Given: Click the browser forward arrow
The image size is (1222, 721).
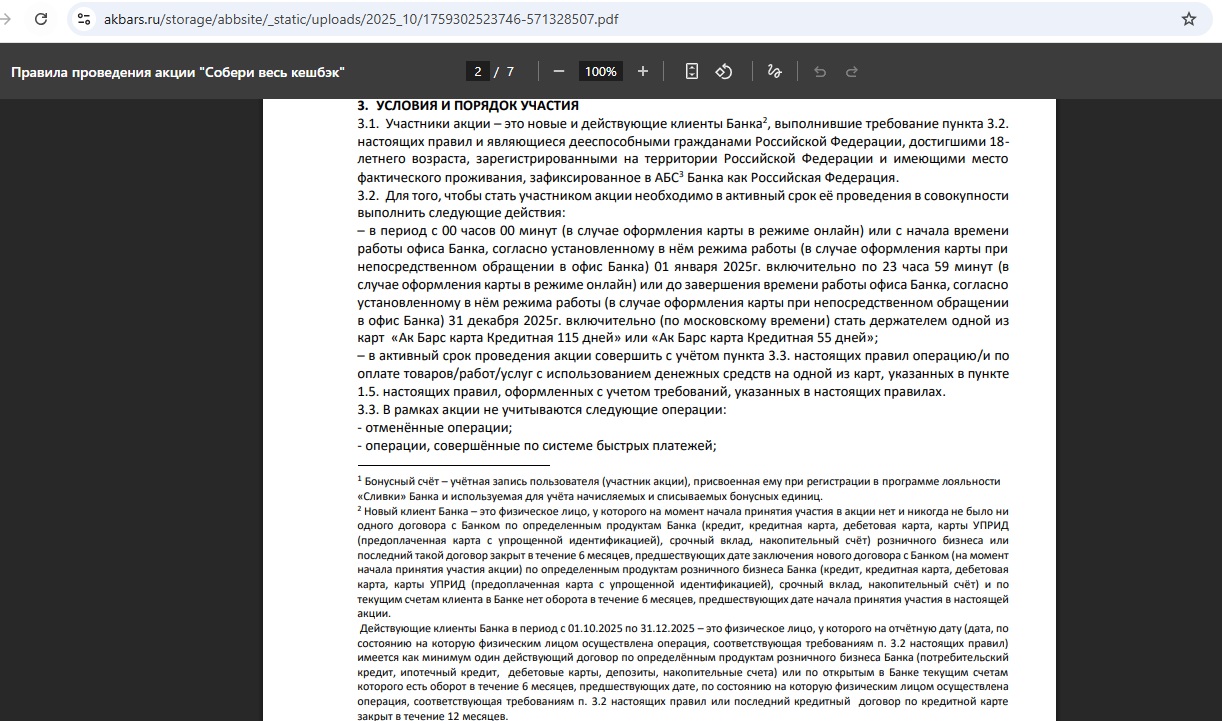Looking at the screenshot, I should click(x=5, y=19).
